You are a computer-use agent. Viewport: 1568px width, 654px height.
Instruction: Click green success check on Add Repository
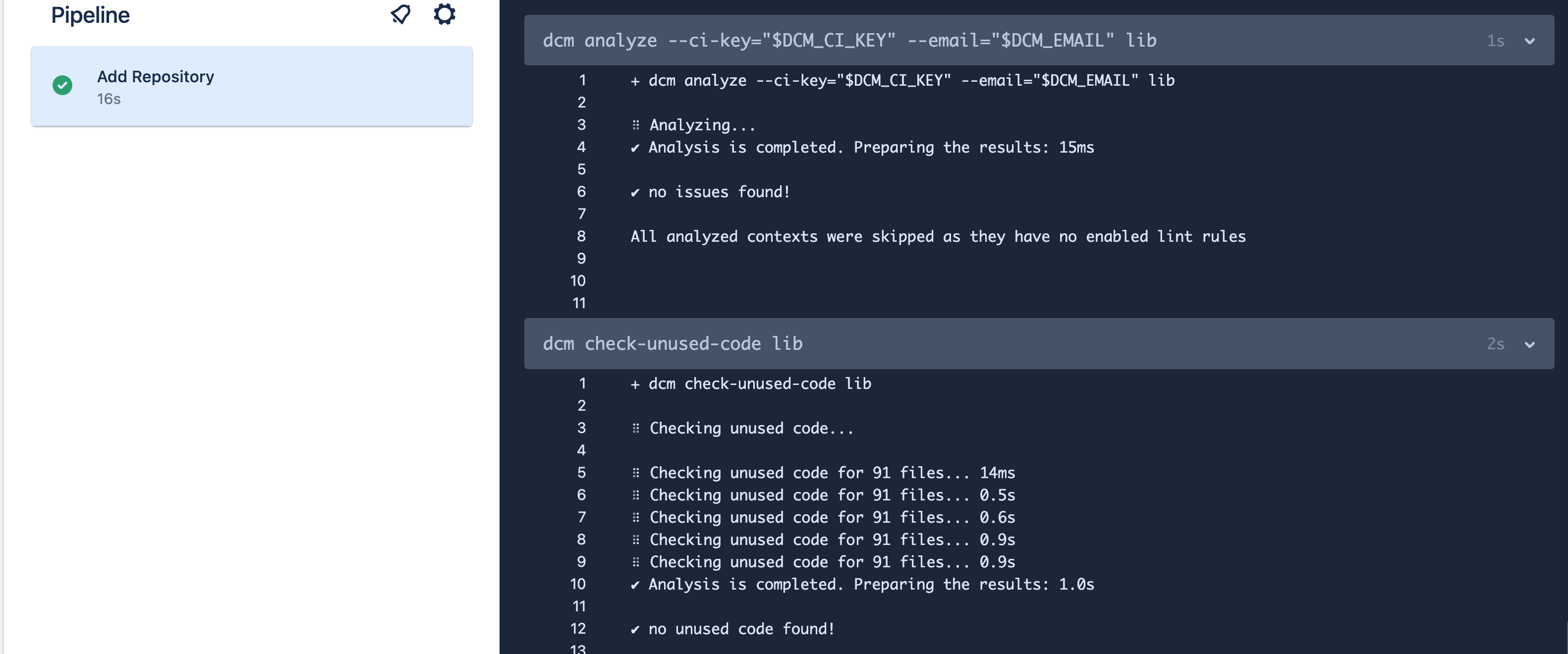[x=62, y=85]
